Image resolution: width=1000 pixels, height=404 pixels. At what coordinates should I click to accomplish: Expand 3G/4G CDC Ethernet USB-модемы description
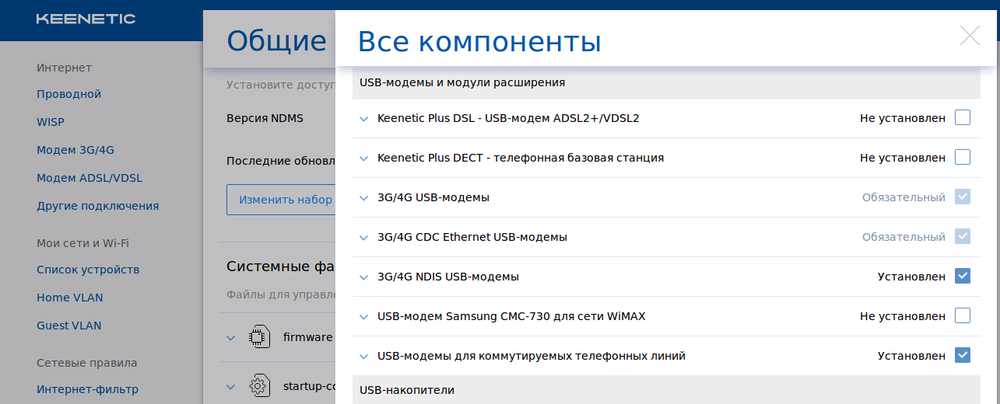click(x=364, y=238)
